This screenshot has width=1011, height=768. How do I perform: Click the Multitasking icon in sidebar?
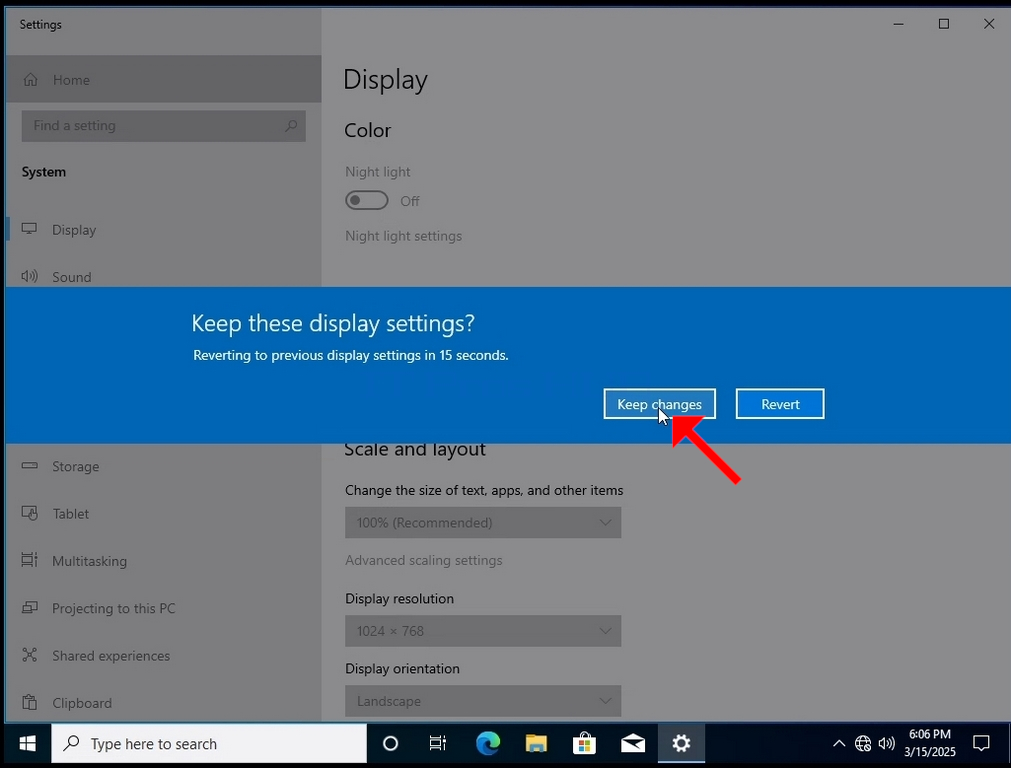(x=29, y=560)
